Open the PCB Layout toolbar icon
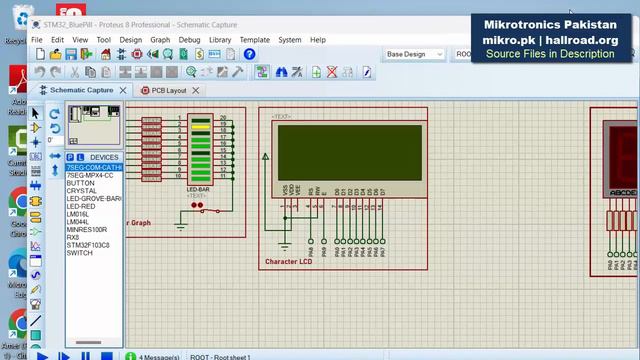The width and height of the screenshot is (640, 360). [x=137, y=54]
